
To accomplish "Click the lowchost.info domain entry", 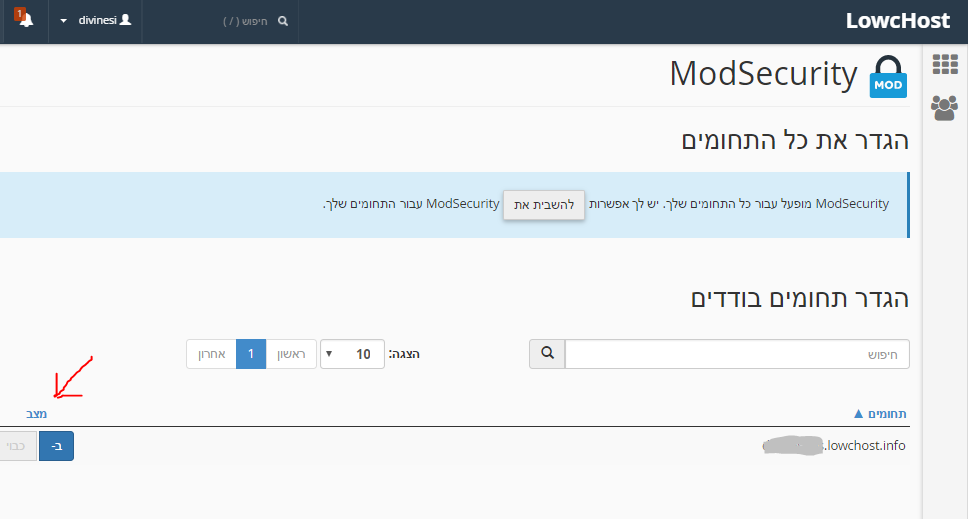I will 834,446.
